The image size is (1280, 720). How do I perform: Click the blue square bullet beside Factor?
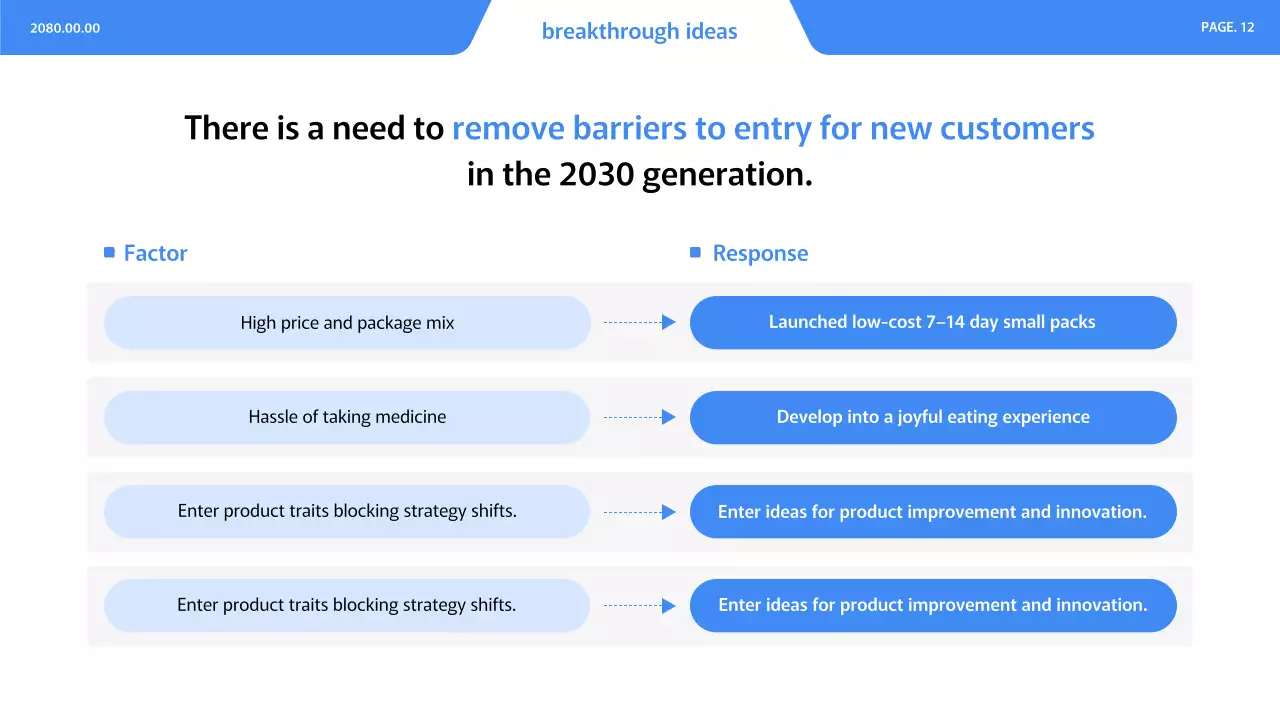click(109, 253)
